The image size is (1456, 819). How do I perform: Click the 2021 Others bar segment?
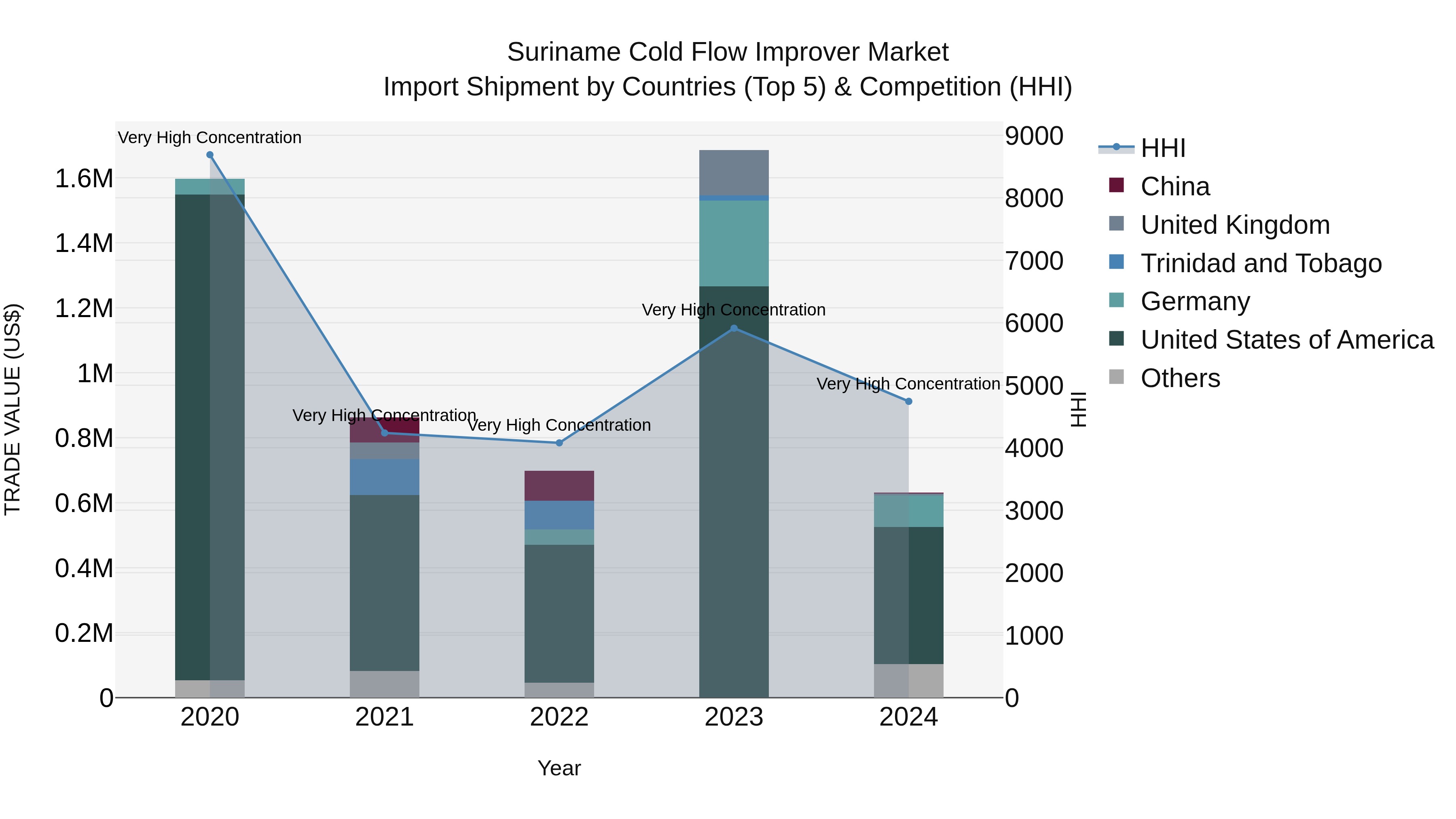pyautogui.click(x=385, y=684)
